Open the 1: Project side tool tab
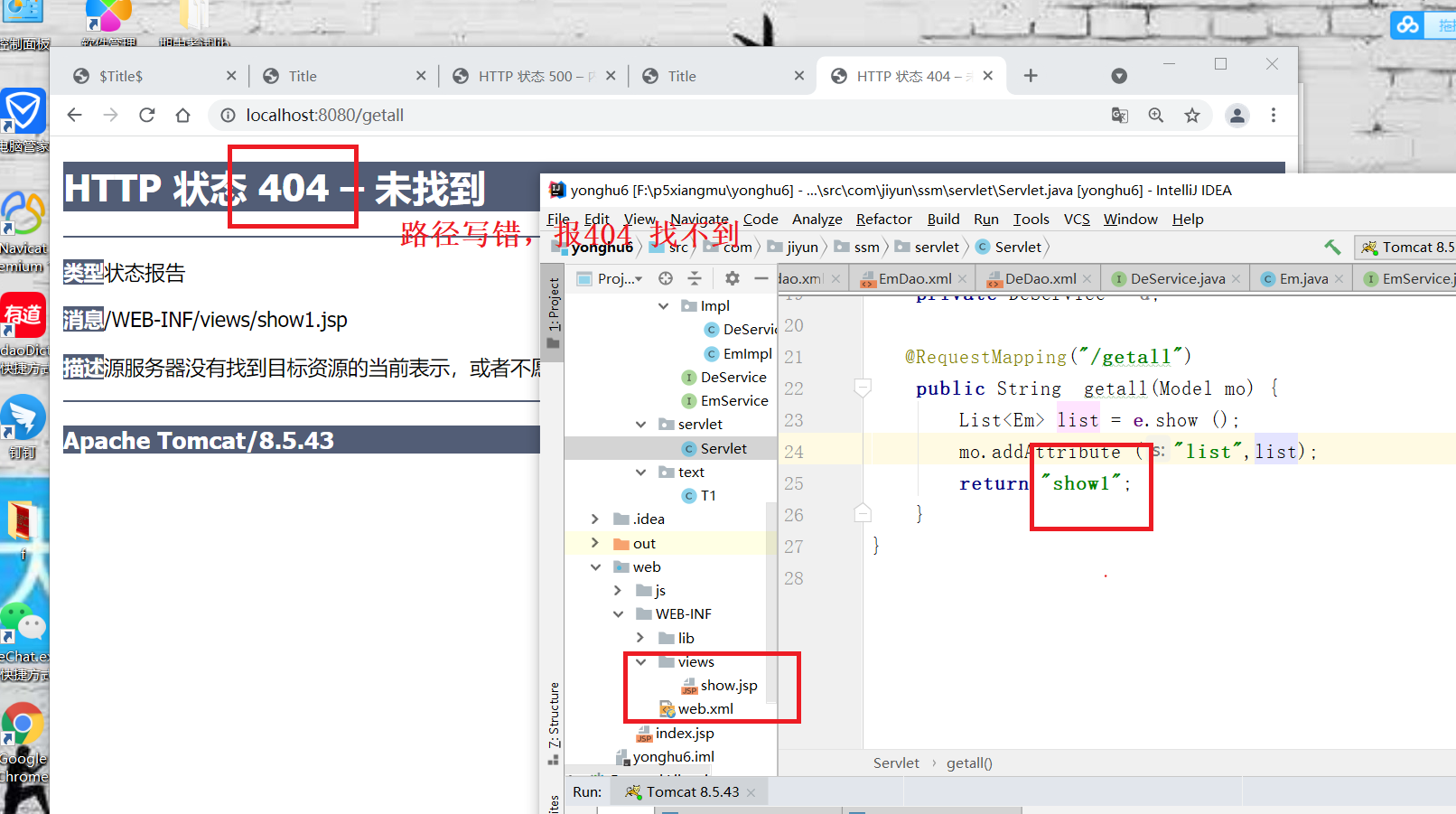 [553, 313]
